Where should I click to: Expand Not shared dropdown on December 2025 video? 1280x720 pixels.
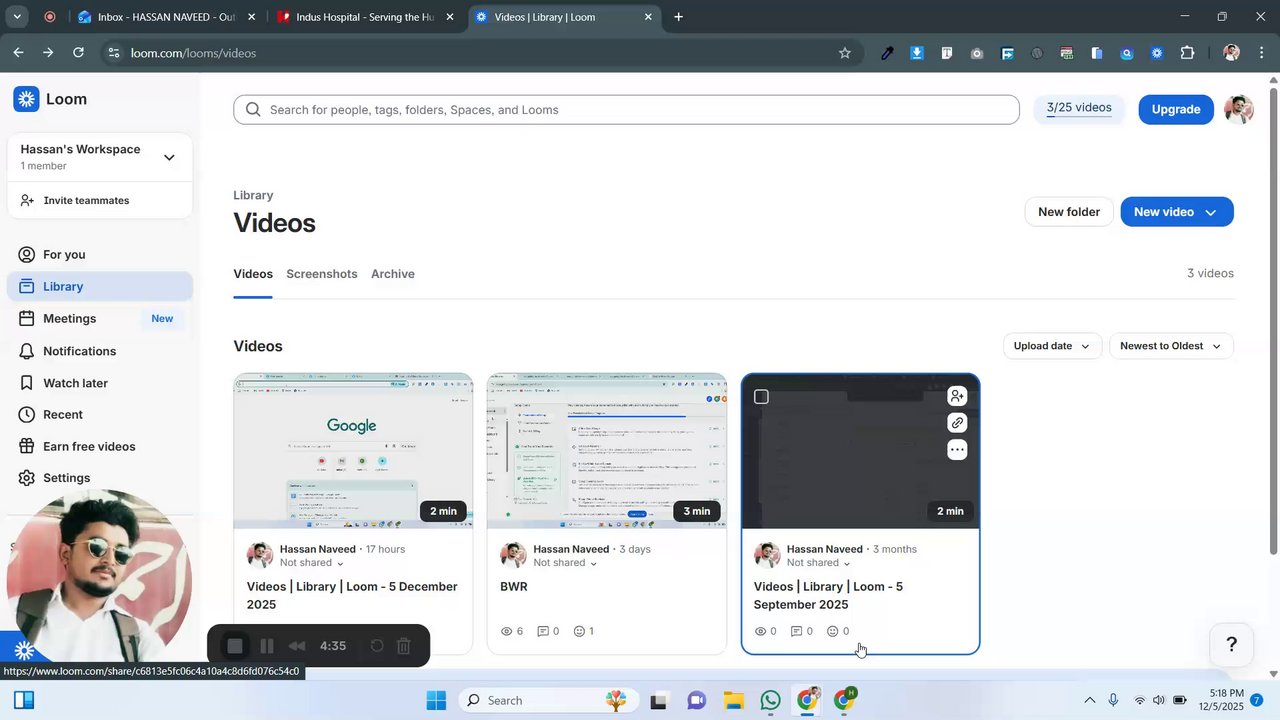pyautogui.click(x=312, y=563)
